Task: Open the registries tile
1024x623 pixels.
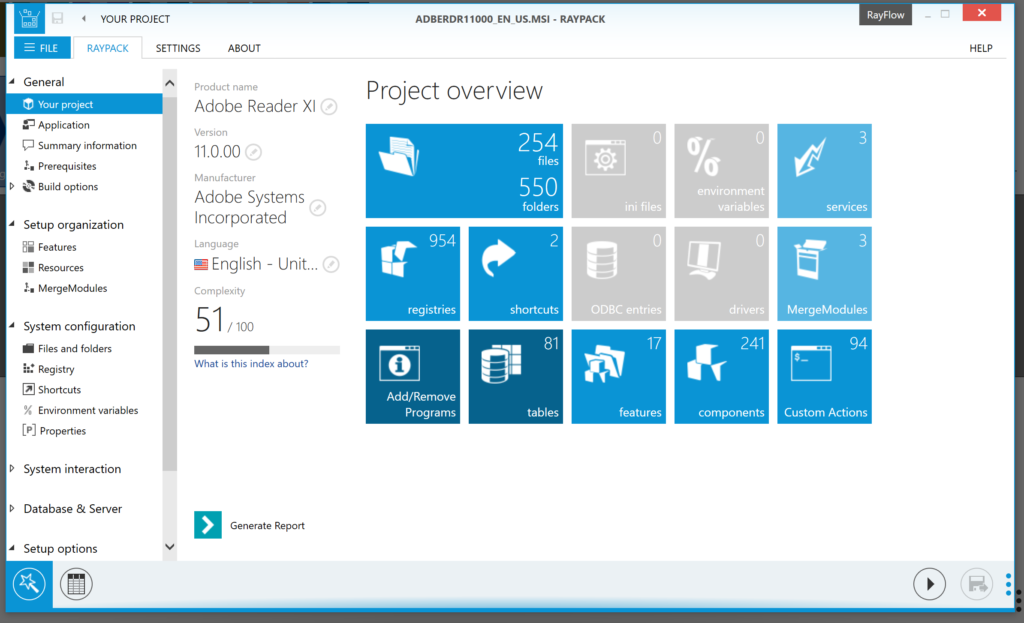Action: tap(413, 274)
